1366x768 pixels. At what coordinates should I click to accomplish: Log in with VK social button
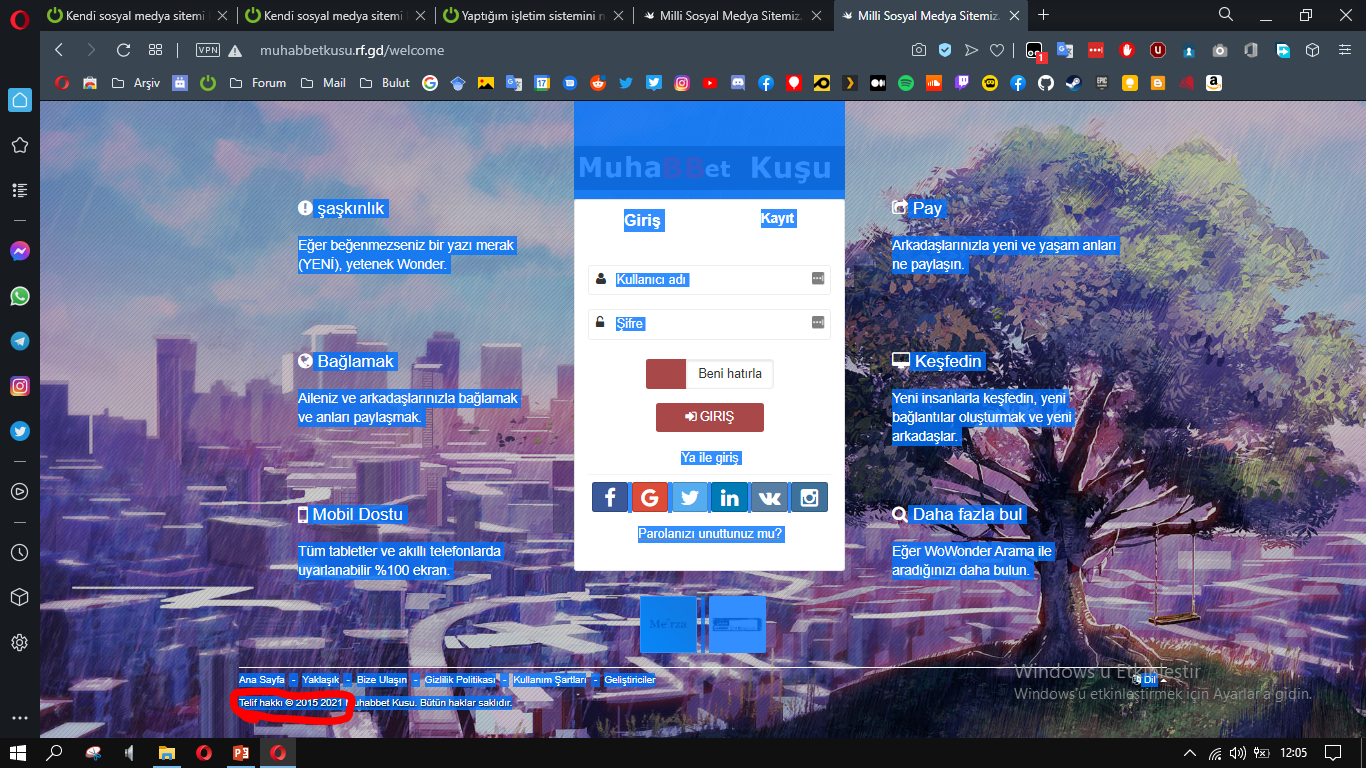pos(769,498)
